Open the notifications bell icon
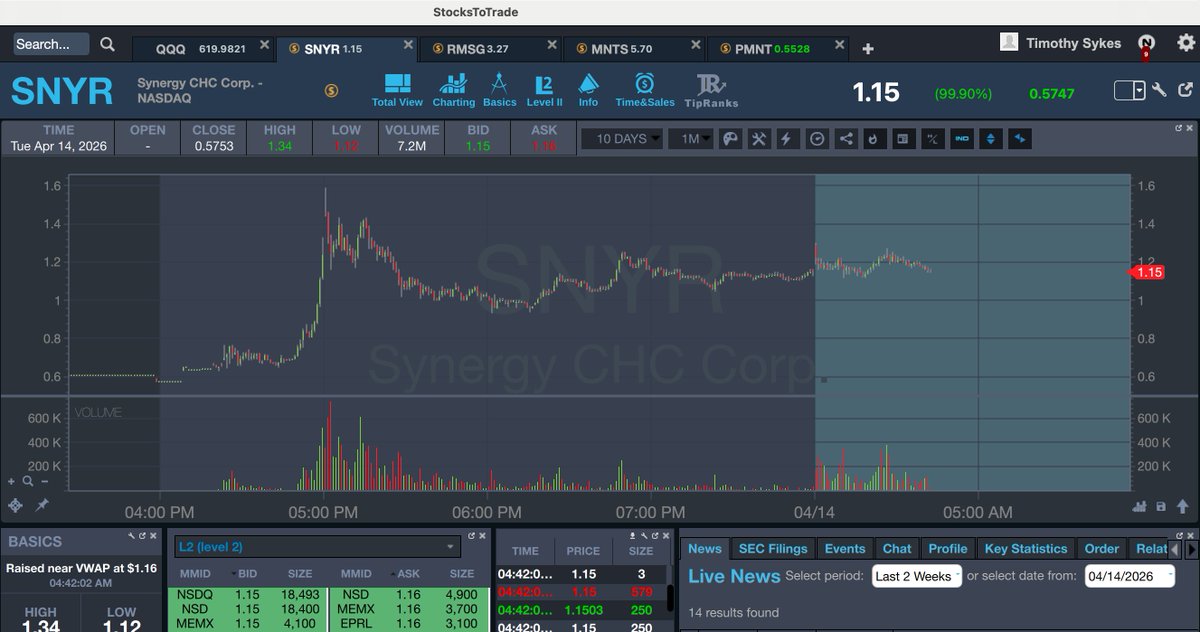This screenshot has height=632, width=1200. (x=1147, y=44)
